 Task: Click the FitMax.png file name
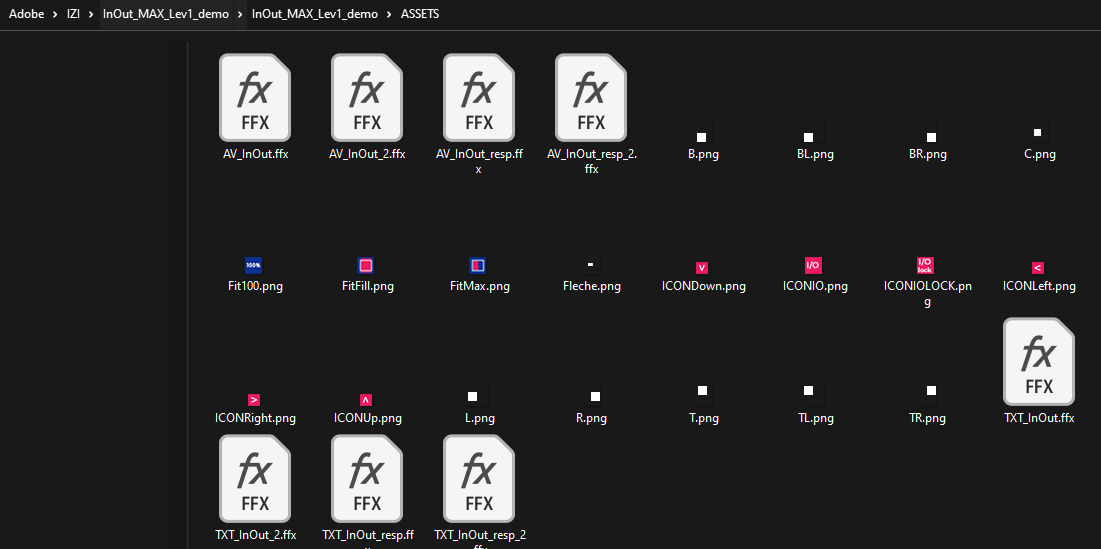click(x=480, y=286)
